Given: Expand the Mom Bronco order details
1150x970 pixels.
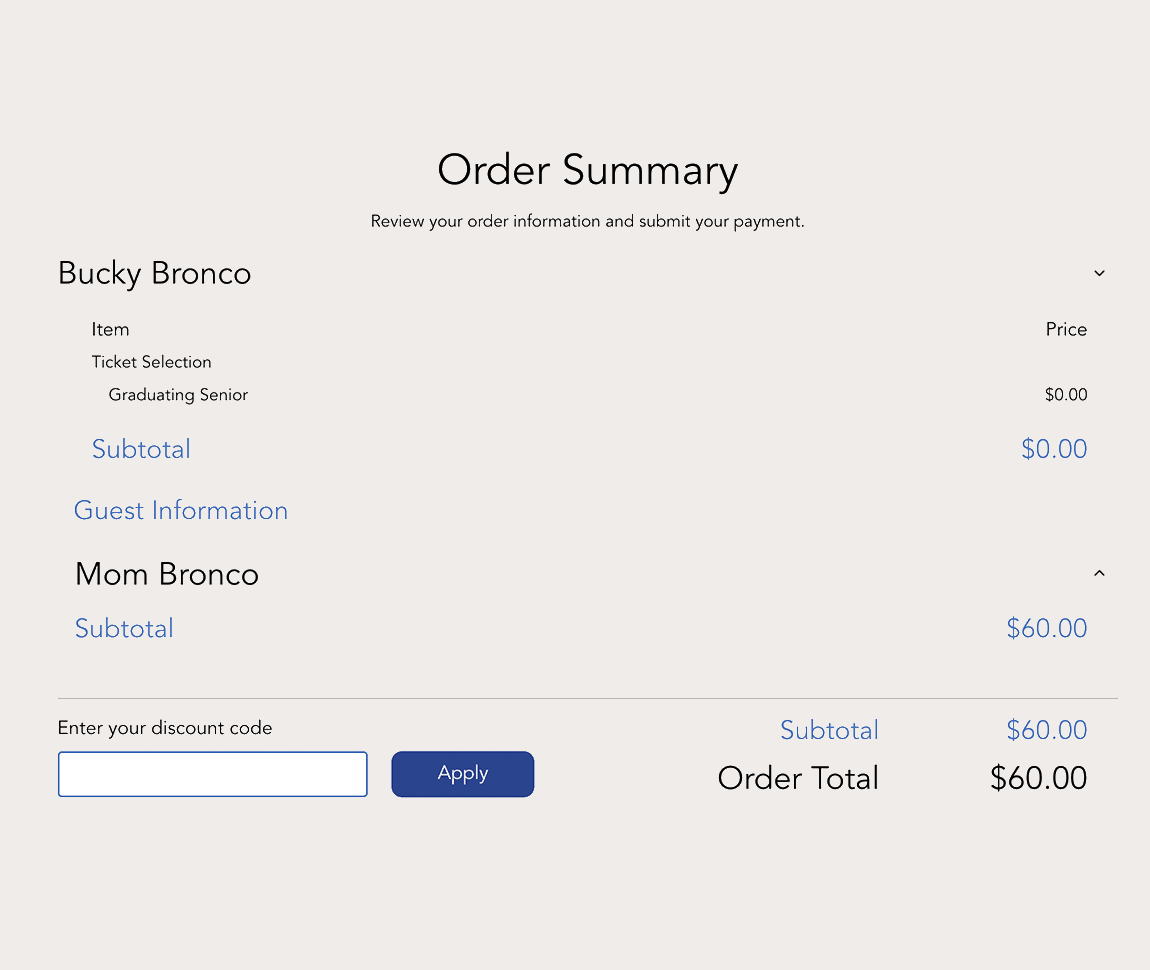Looking at the screenshot, I should point(1099,573).
